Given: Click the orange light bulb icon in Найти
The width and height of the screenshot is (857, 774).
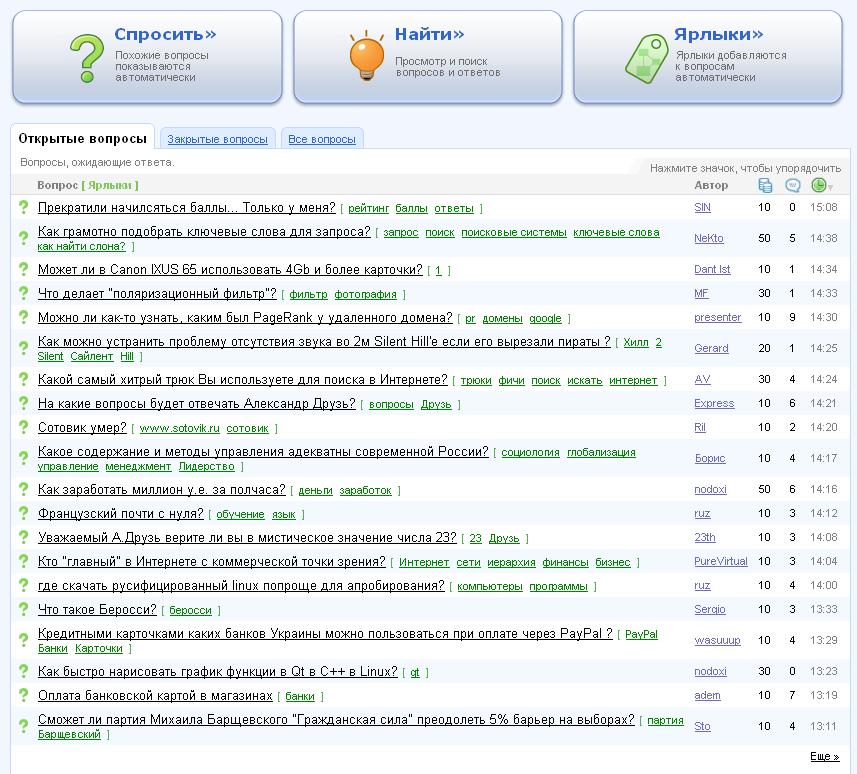Looking at the screenshot, I should coord(367,56).
